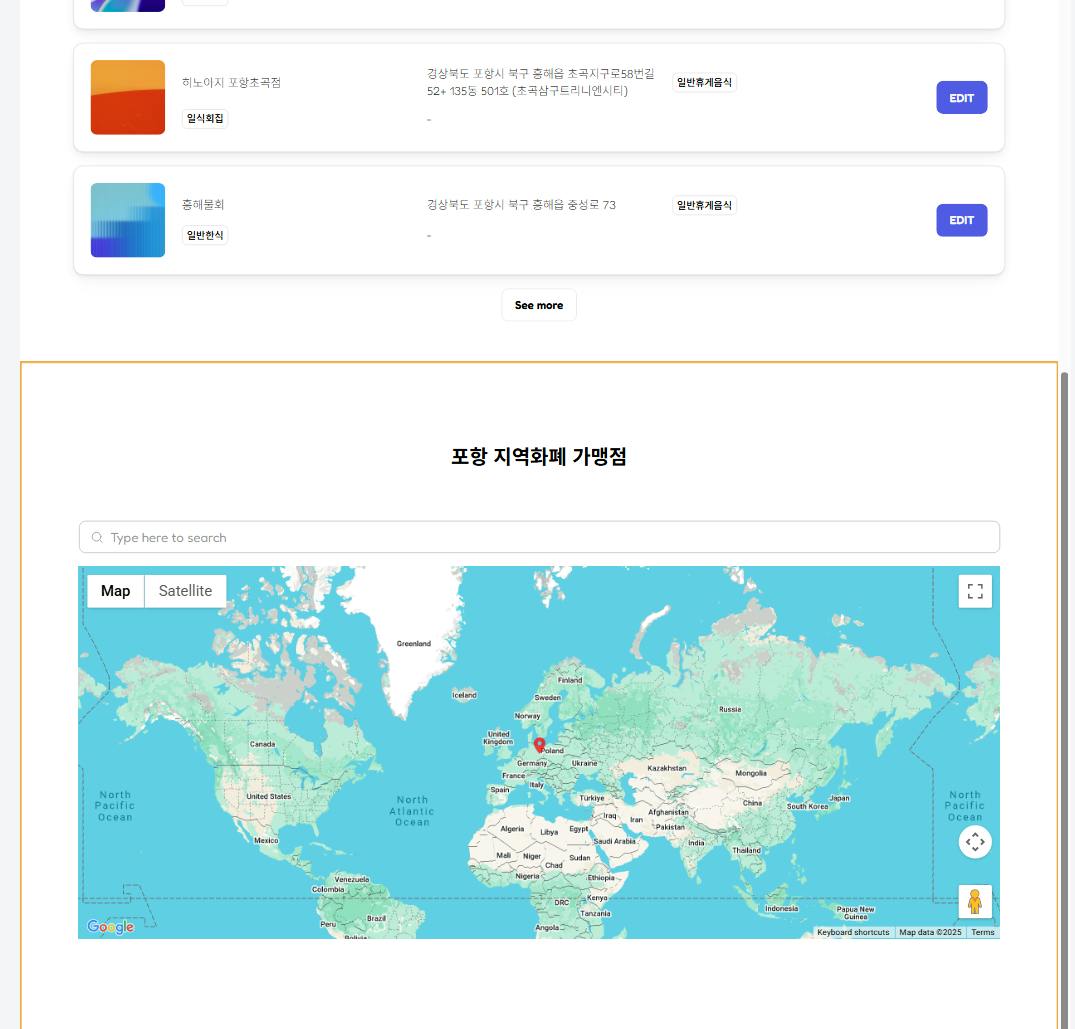Edit the 흥해물회 entry
Screen dimensions: 1075x1029
click(961, 220)
